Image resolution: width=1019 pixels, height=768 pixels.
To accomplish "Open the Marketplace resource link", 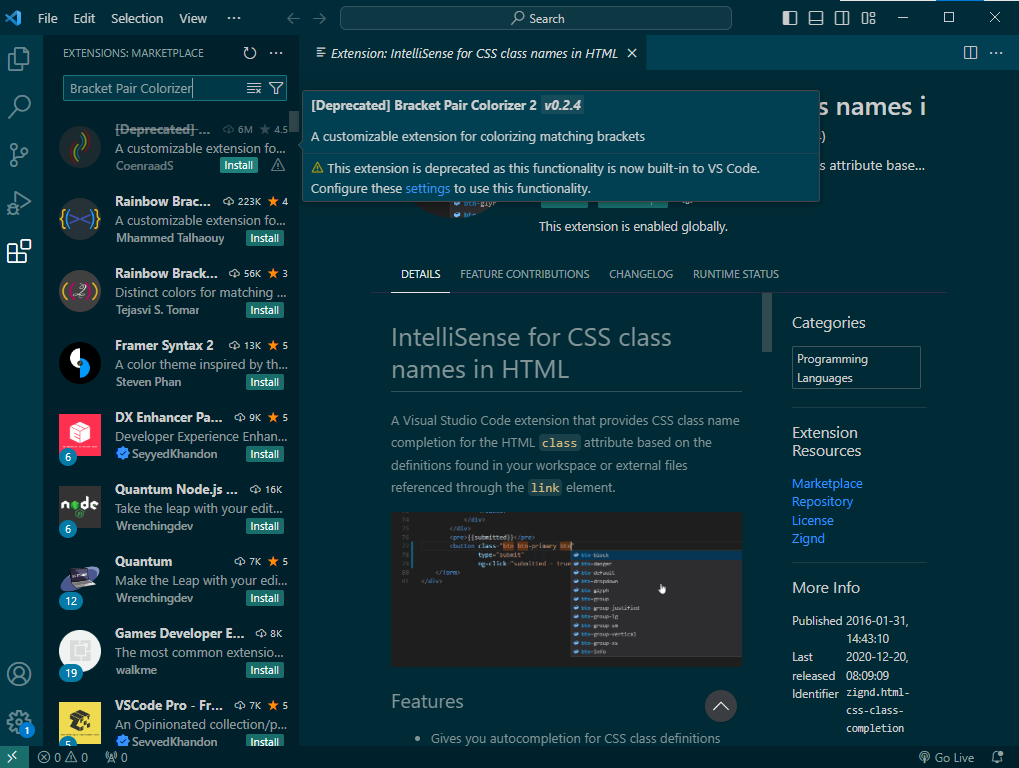I will pyautogui.click(x=827, y=483).
